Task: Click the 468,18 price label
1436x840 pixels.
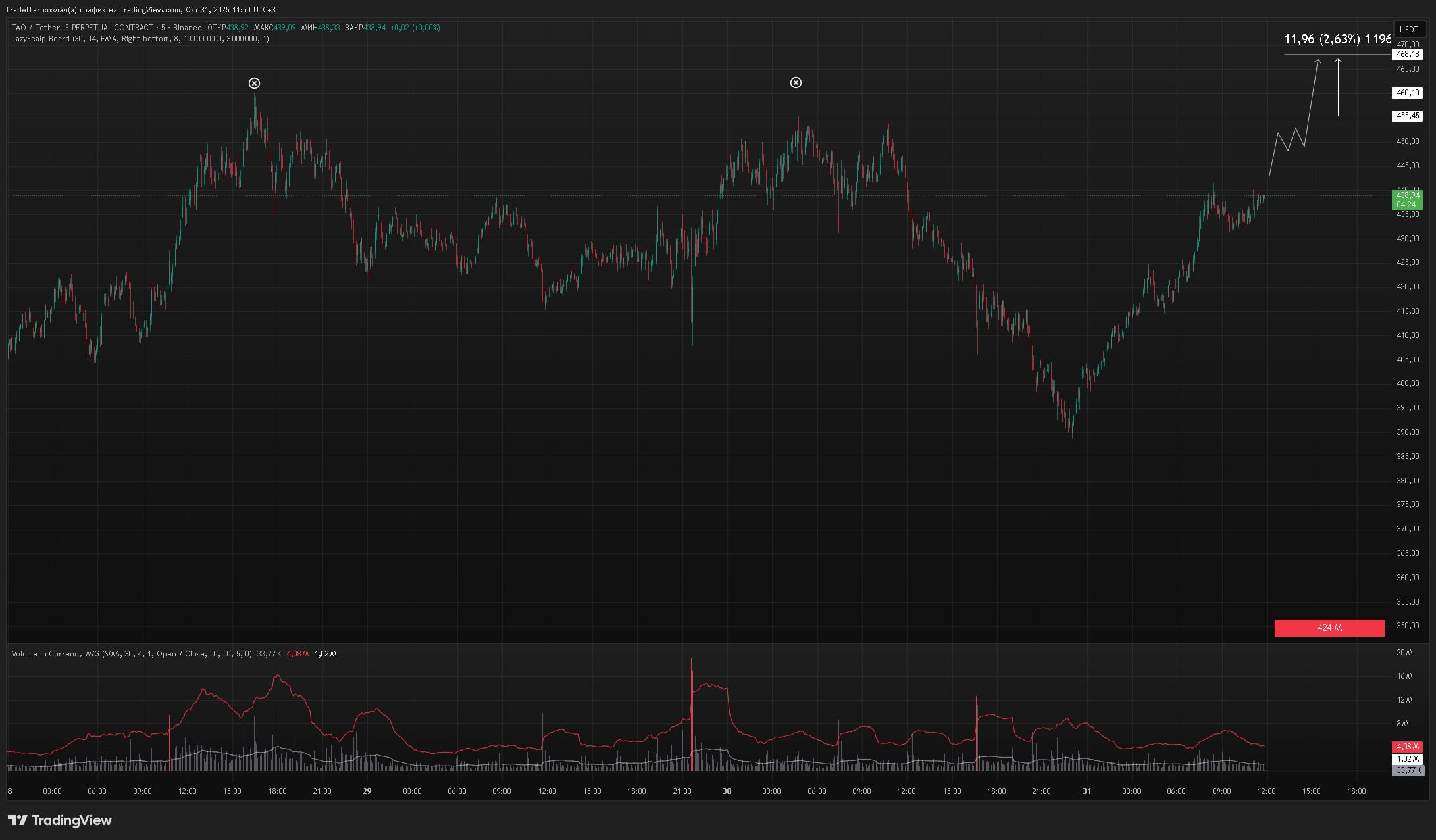Action: pyautogui.click(x=1407, y=55)
